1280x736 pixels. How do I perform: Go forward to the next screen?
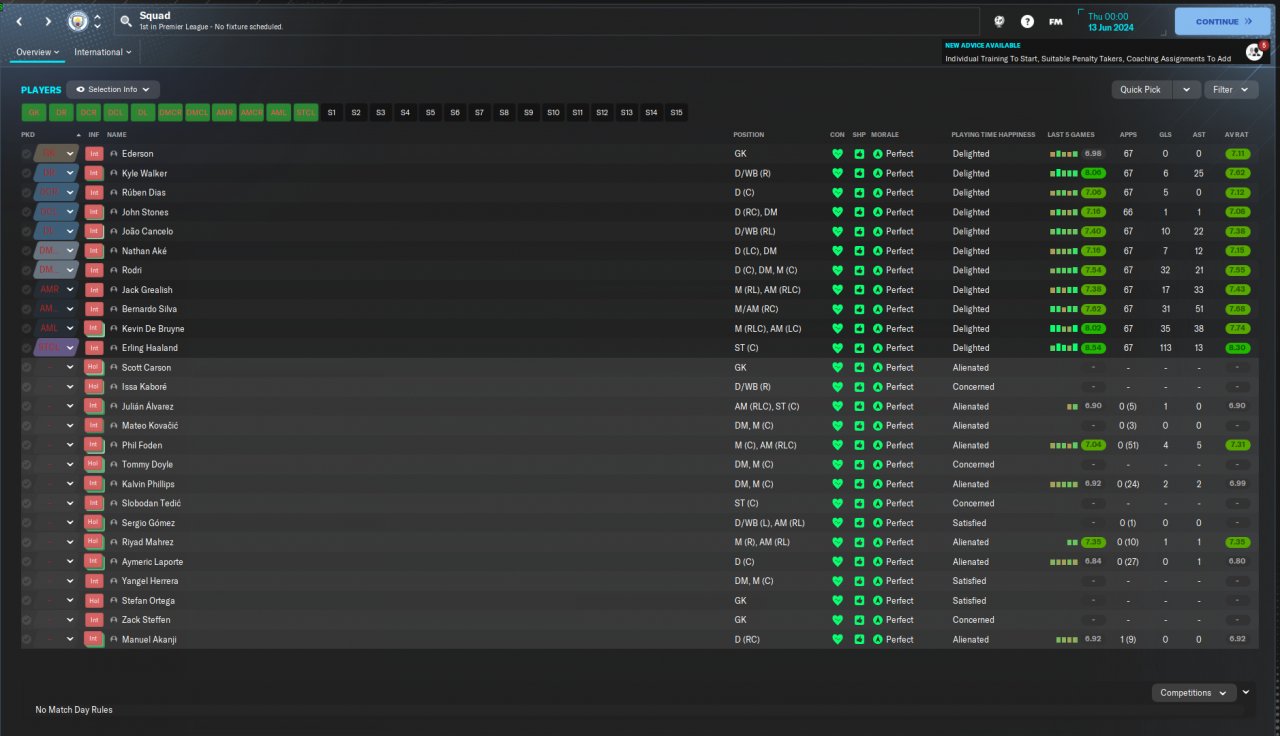[x=47, y=21]
